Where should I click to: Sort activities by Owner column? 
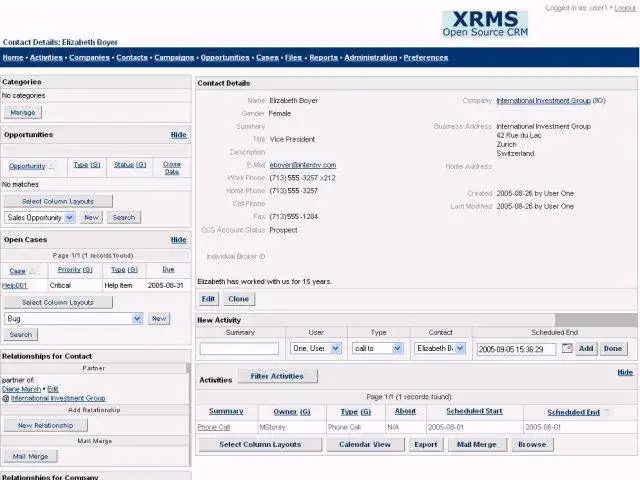point(292,412)
